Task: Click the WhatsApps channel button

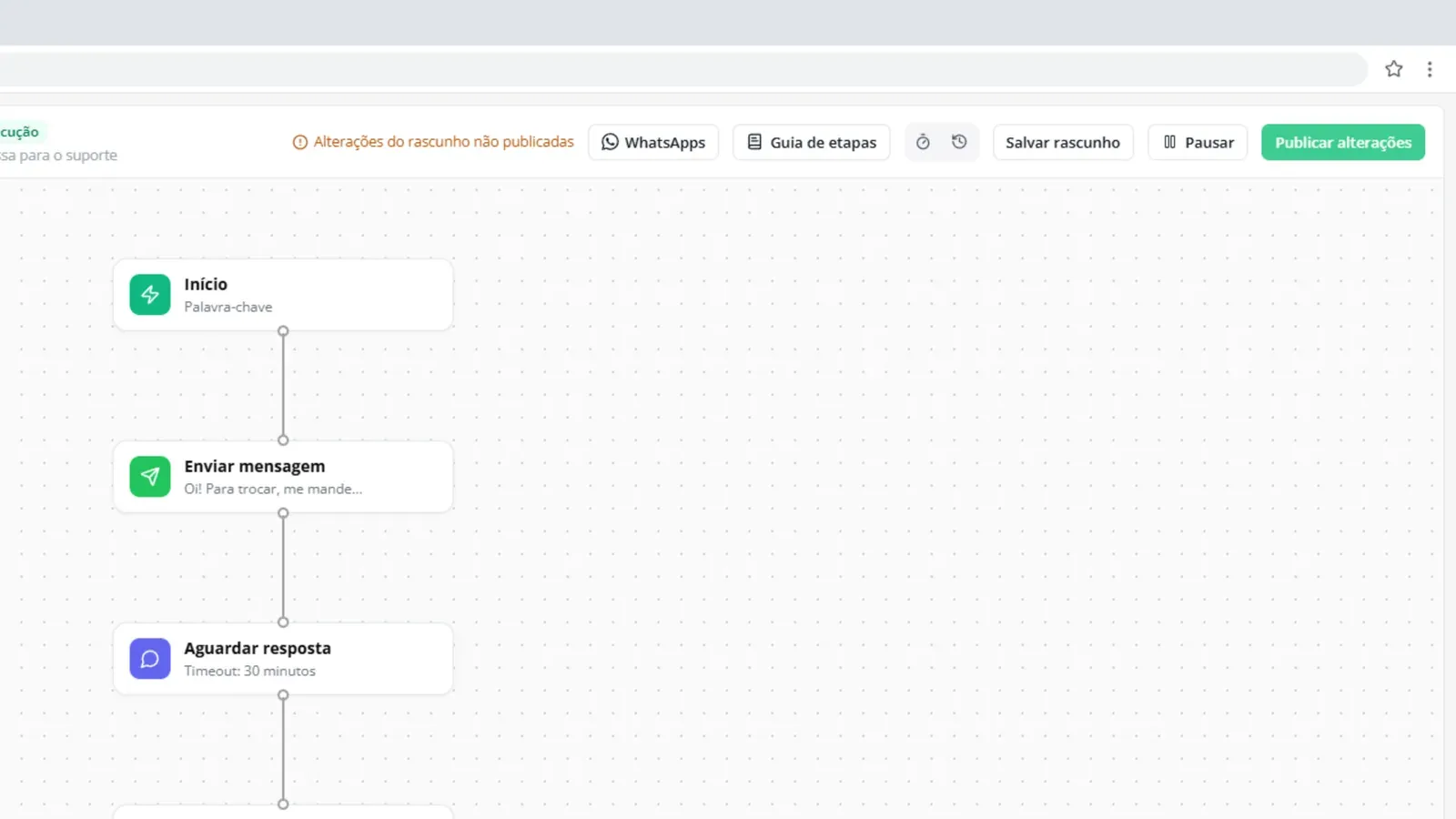Action: pyautogui.click(x=653, y=142)
